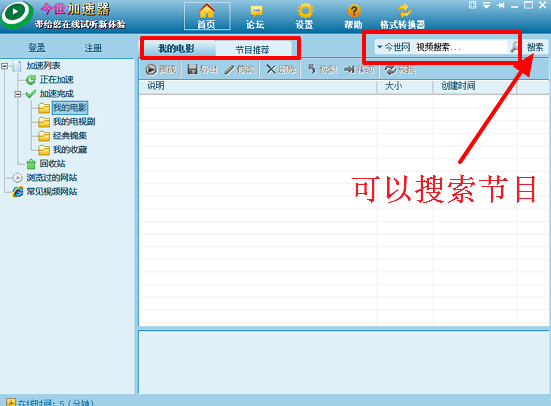
Task: Open the title bar dropdown menu arrow
Action: coord(486,5)
